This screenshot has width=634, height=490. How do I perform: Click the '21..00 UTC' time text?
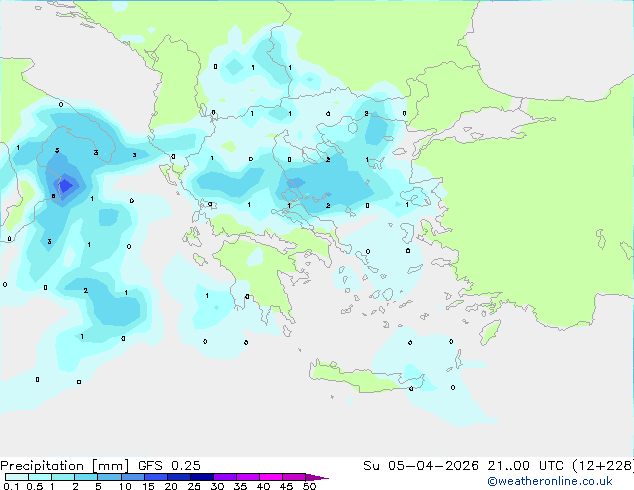[x=525, y=466]
